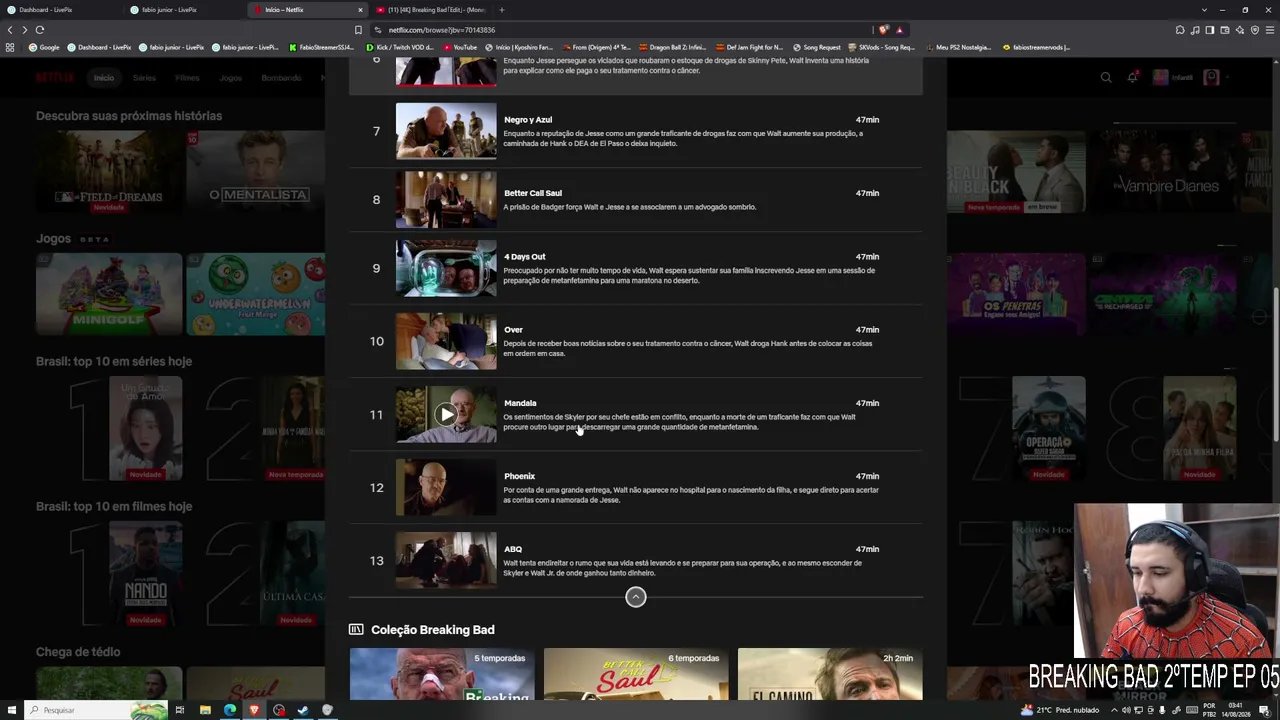Open the apps grid in bookmarks bar
This screenshot has height=720, width=1280.
tap(10, 47)
